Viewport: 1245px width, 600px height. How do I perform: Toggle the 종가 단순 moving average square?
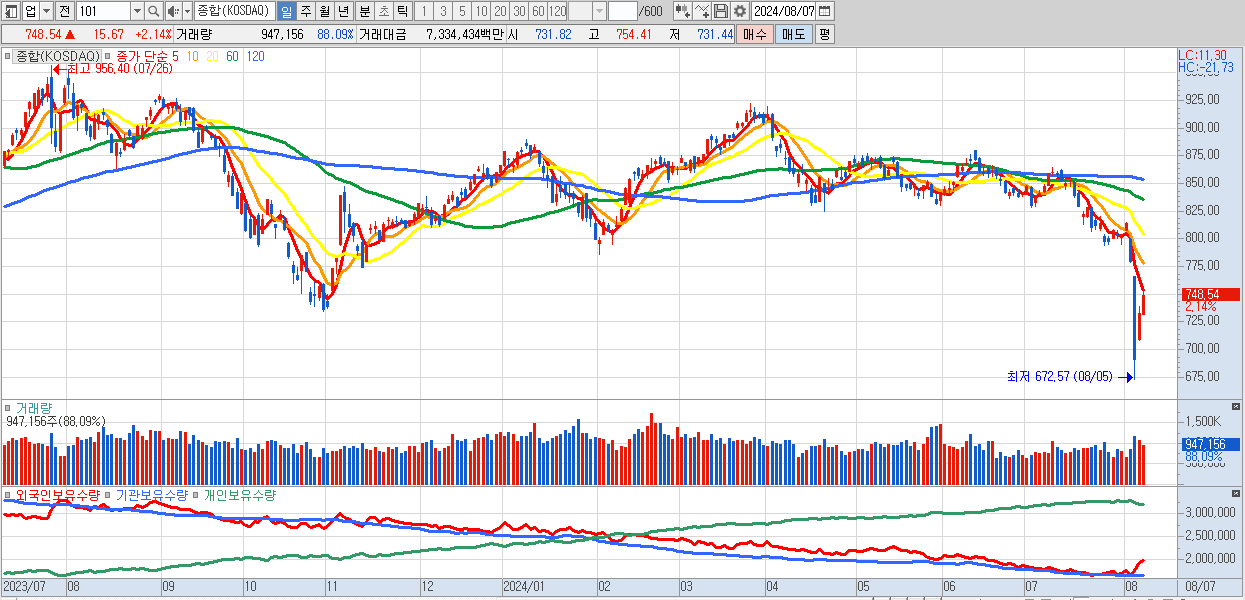point(109,56)
